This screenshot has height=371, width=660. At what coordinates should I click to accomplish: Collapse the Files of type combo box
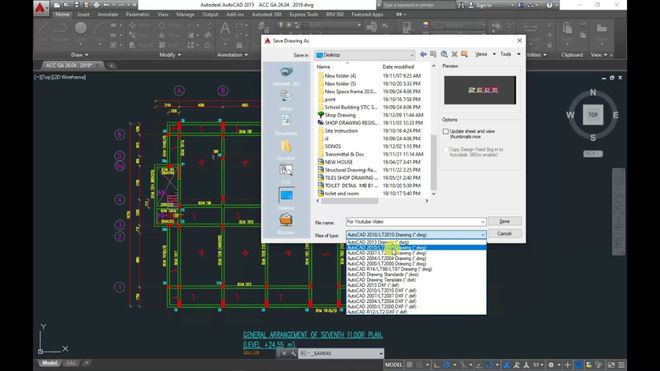(x=482, y=235)
